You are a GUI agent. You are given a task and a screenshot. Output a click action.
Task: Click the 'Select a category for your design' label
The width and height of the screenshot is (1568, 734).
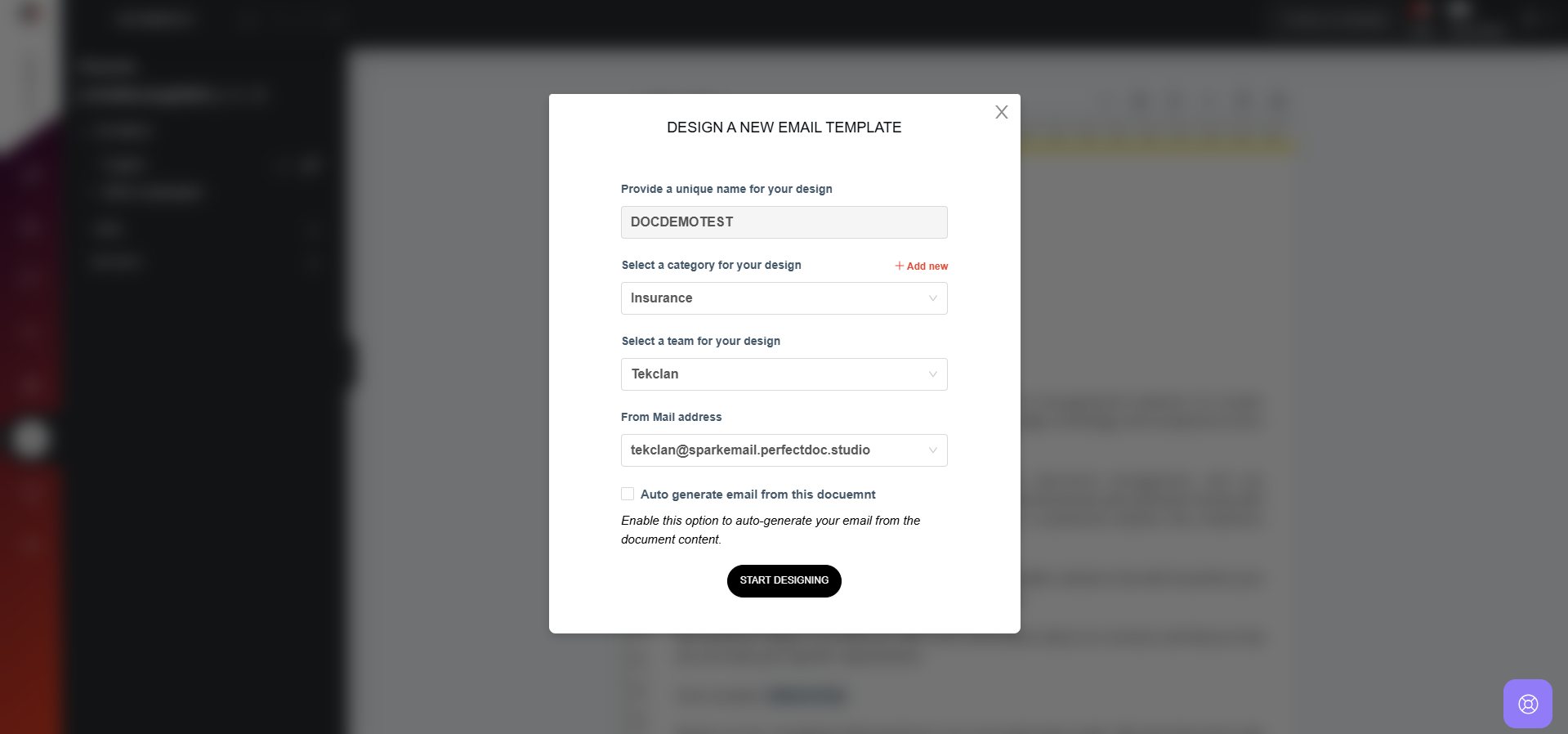coord(711,265)
